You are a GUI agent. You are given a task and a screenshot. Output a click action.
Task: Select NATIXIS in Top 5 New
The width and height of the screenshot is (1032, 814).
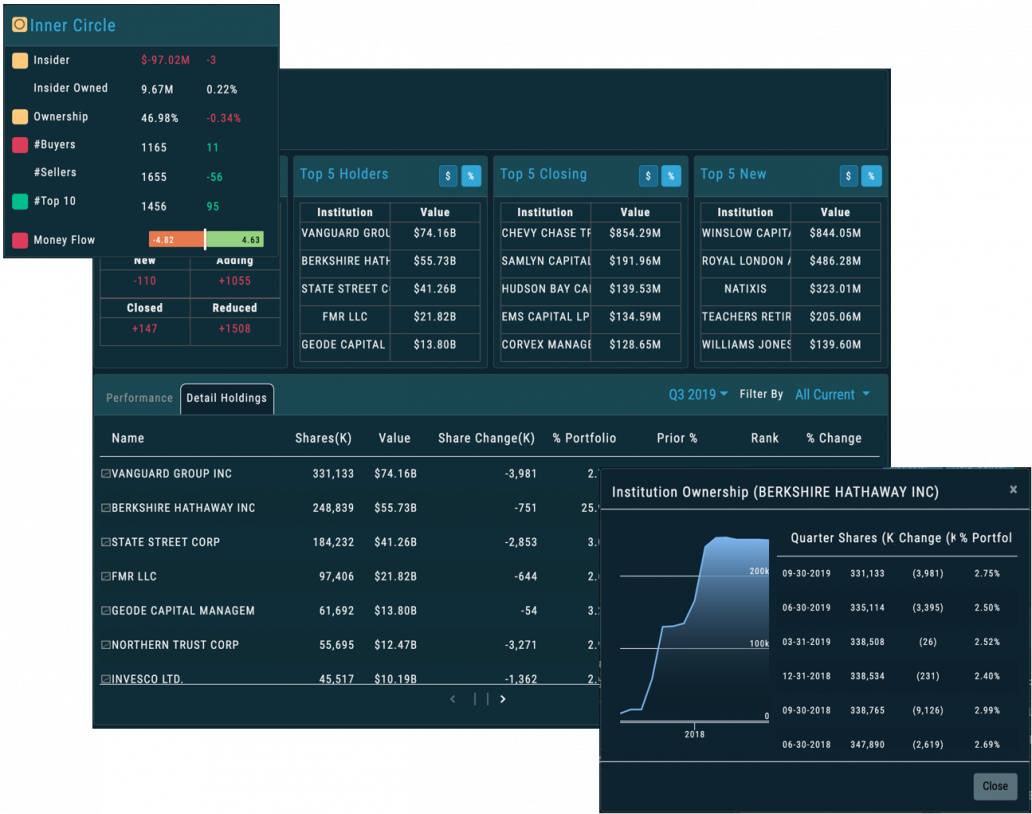coord(746,290)
